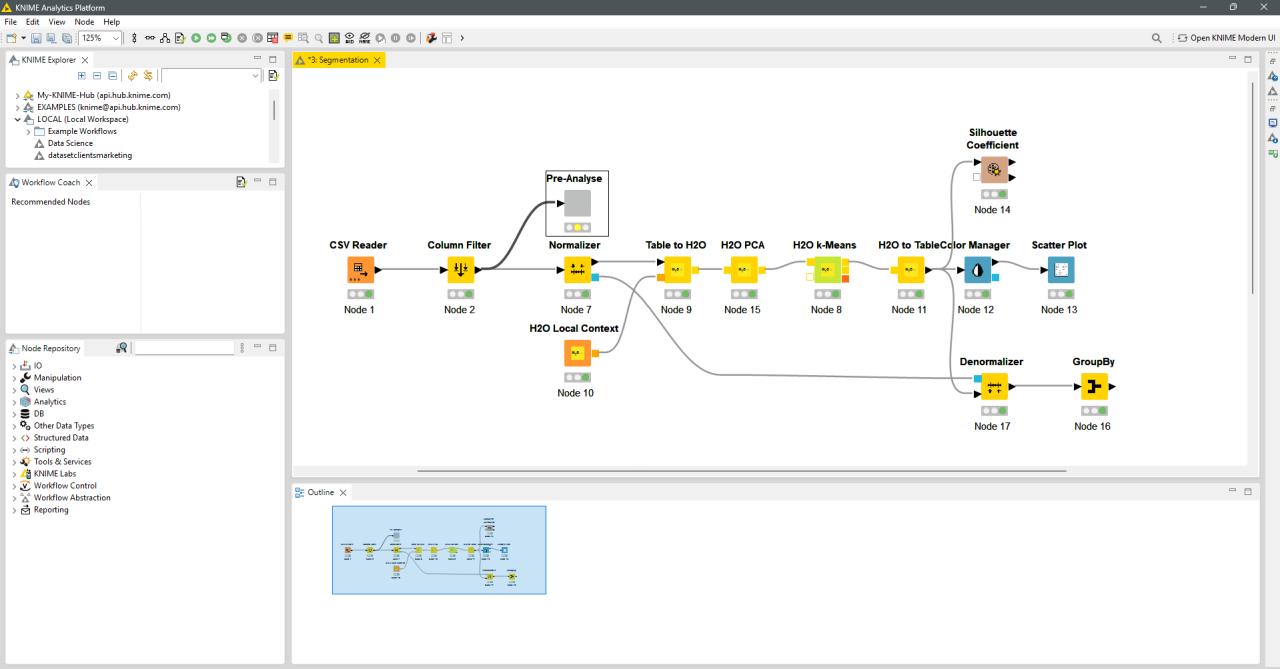Screen dimensions: 1280x669
Task: Open the Node menu
Action: [84, 22]
